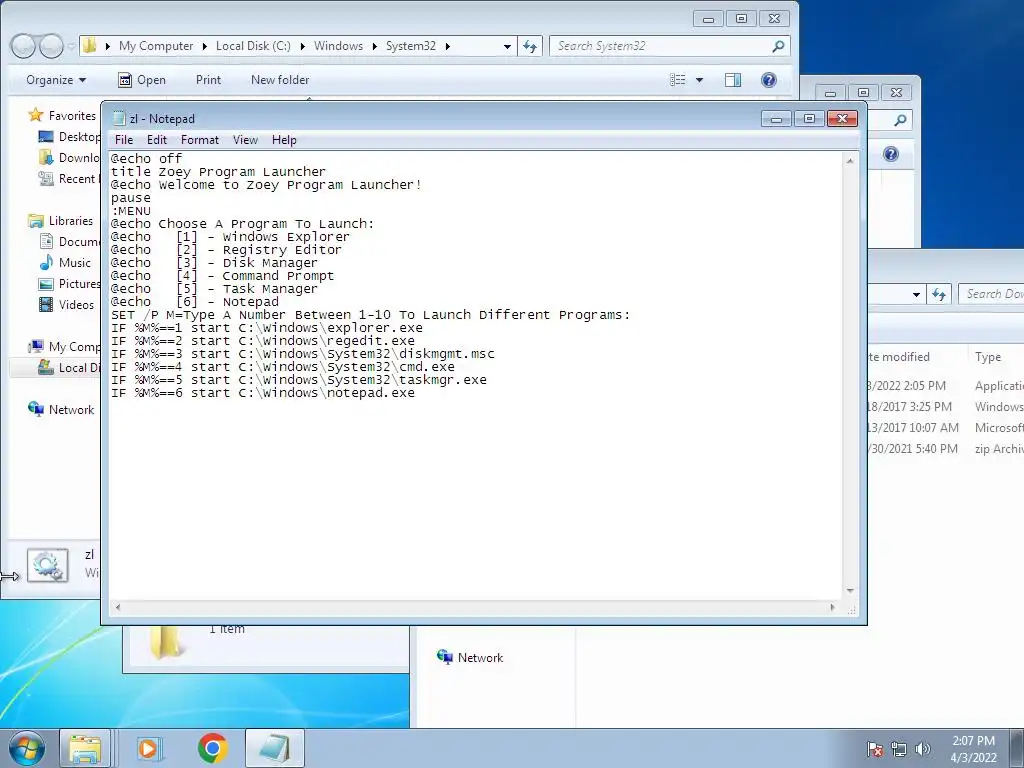Expand the breadcrumb arrow after Windows
Image resolution: width=1024 pixels, height=768 pixels.
(x=374, y=46)
